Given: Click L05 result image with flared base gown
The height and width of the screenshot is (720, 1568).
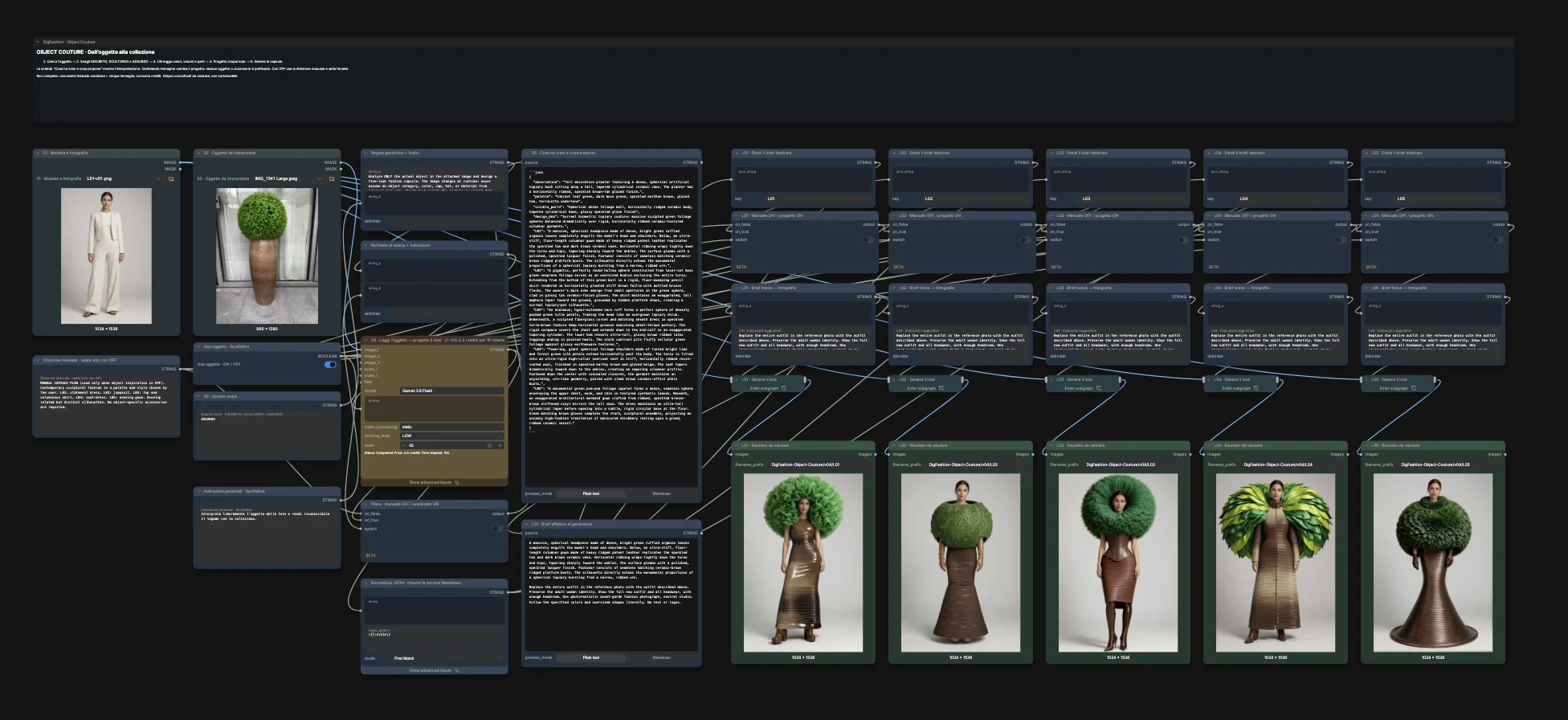Looking at the screenshot, I should click(1433, 562).
